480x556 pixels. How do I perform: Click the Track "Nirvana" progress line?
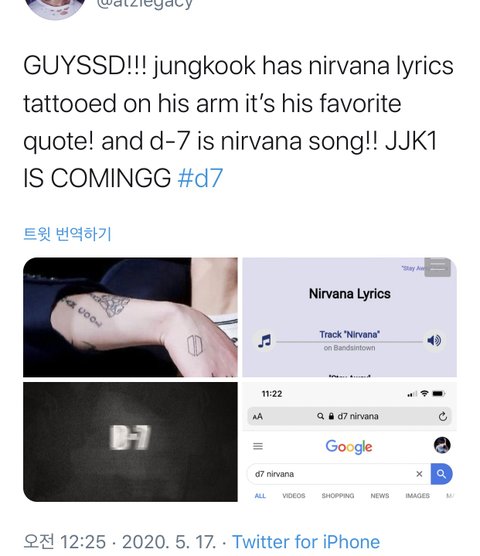pyautogui.click(x=350, y=342)
